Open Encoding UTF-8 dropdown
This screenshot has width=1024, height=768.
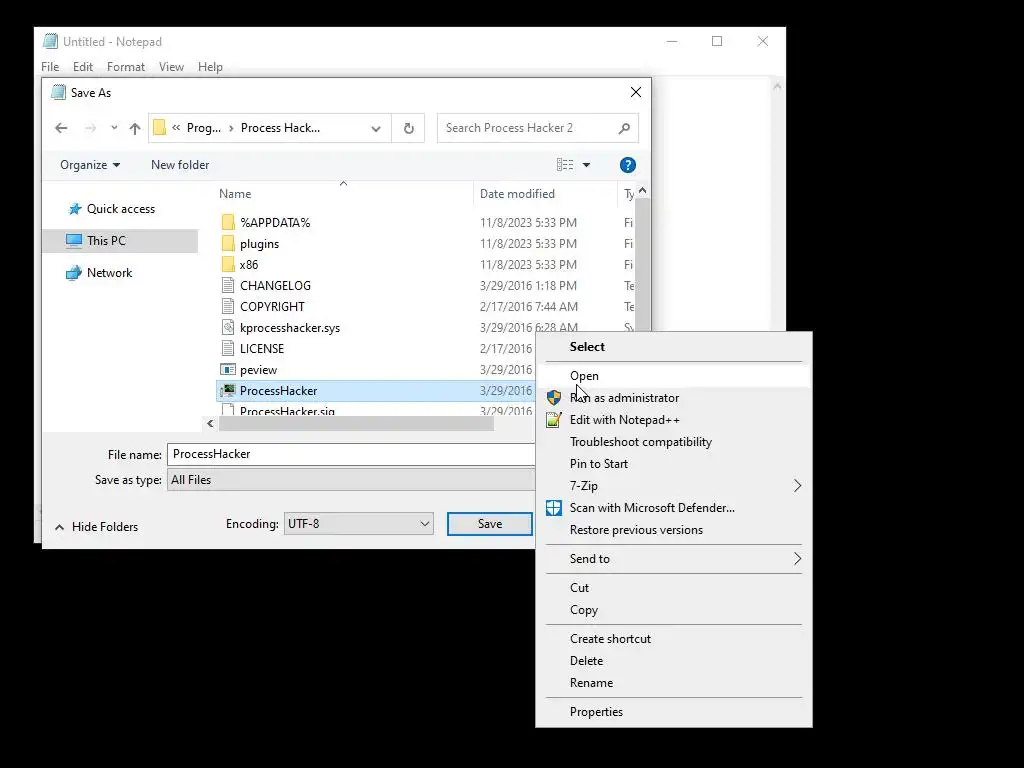click(359, 524)
